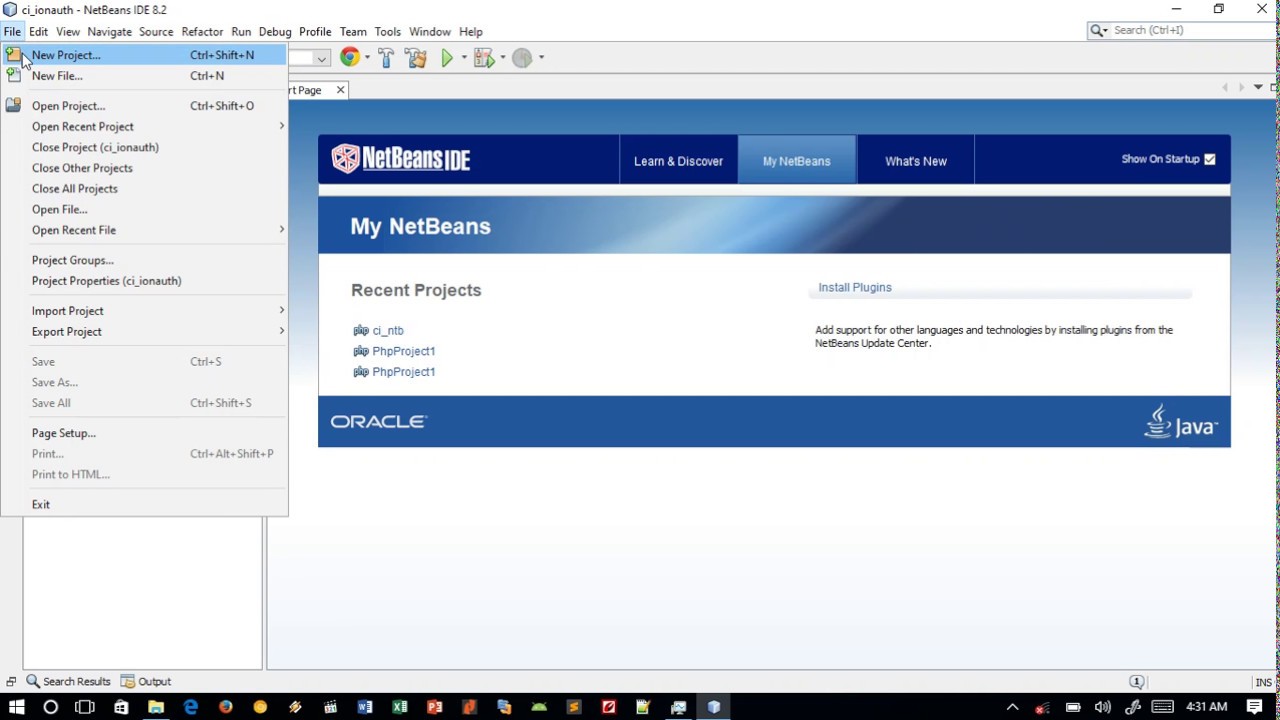The image size is (1280, 720).
Task: Click the search magnifier icon in Search box
Action: click(x=1097, y=31)
